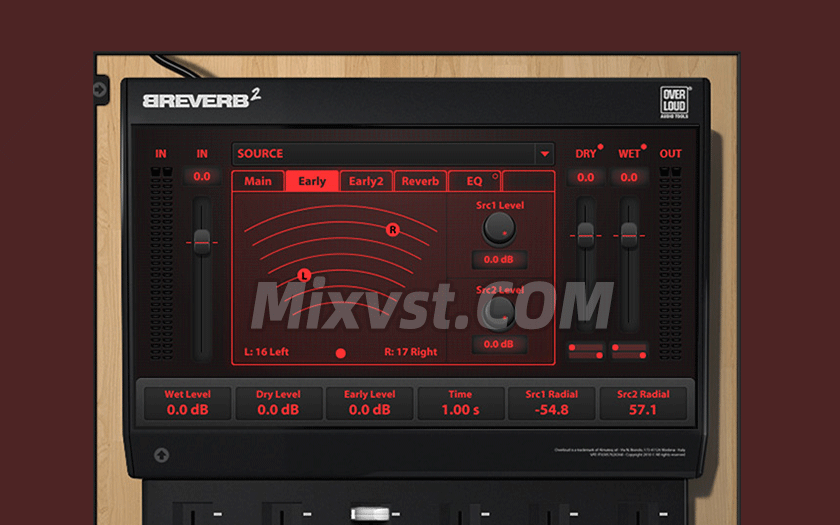Toggle the red indicator next to WET
The image size is (840, 525).
644,147
